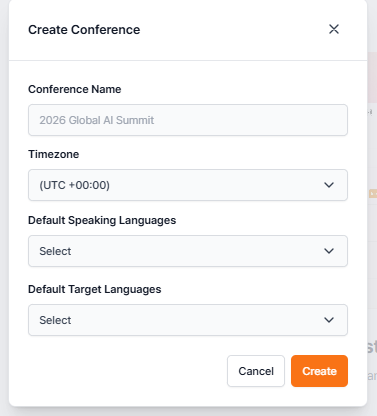Image resolution: width=377 pixels, height=416 pixels.
Task: Click Select placeholder under Default Speaking Languages
Action: coord(55,251)
